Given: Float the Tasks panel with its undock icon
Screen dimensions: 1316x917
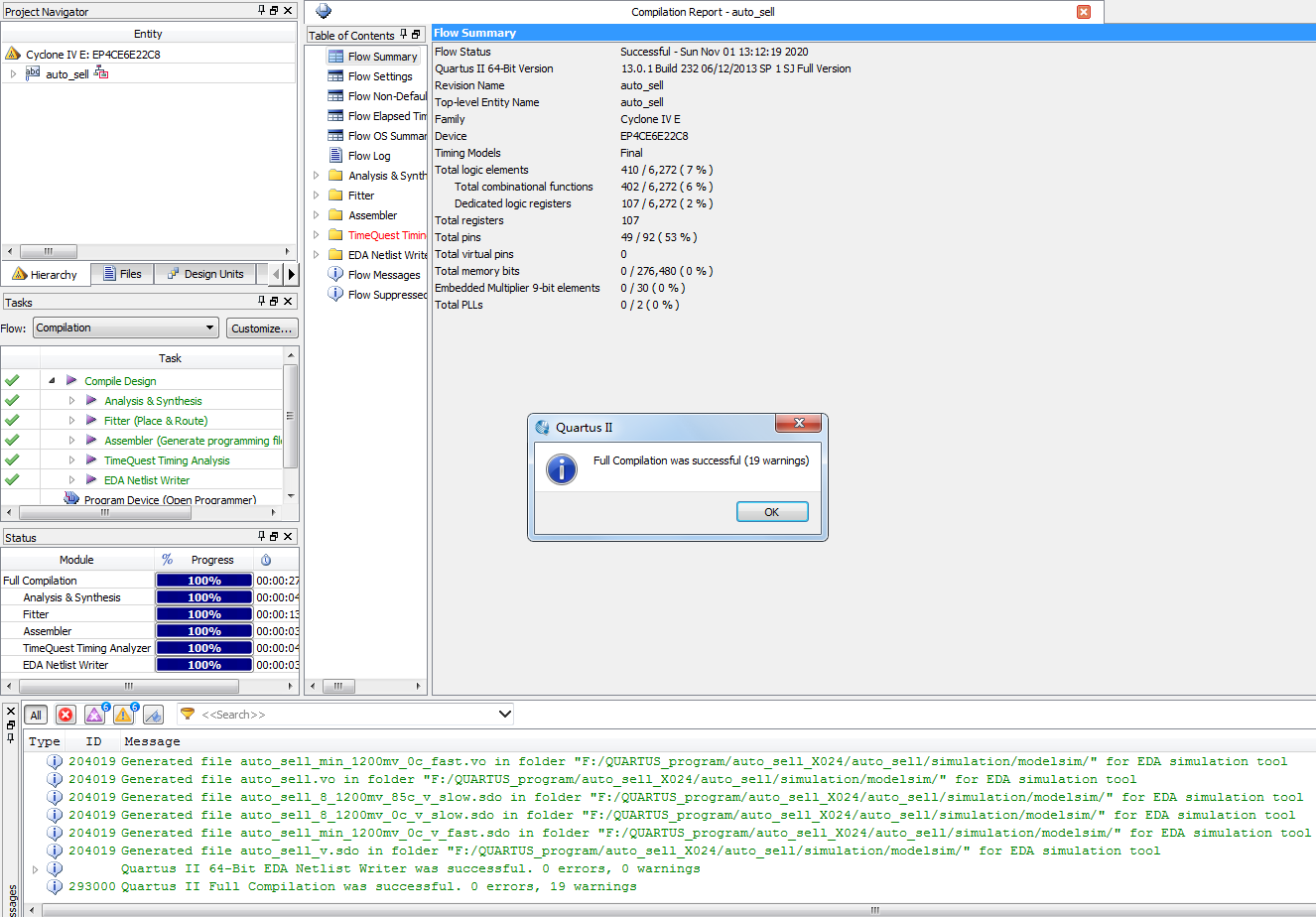Looking at the screenshot, I should (275, 301).
